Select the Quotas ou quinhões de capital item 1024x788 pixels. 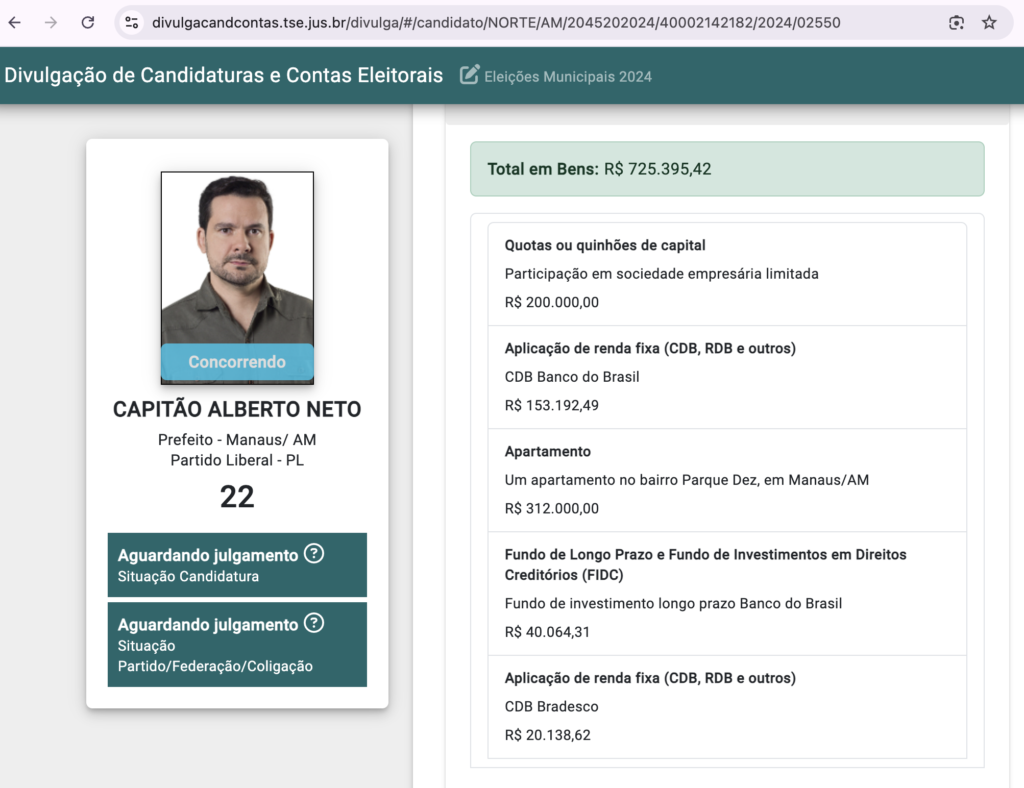[727, 273]
